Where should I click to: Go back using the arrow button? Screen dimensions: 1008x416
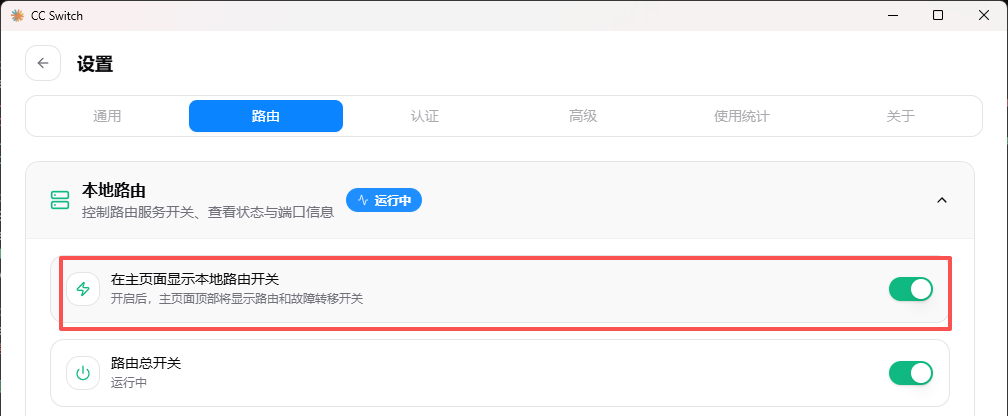43,63
